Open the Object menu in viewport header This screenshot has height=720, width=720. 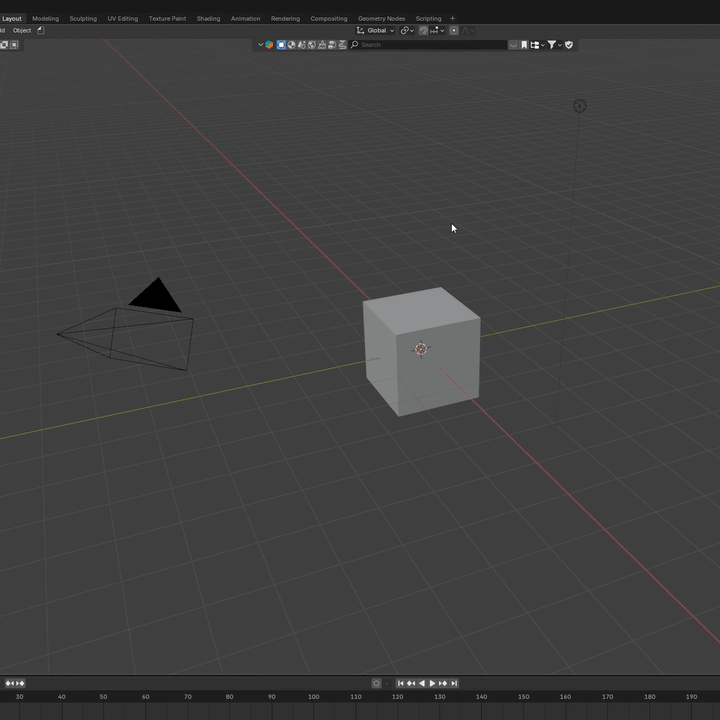click(x=22, y=30)
